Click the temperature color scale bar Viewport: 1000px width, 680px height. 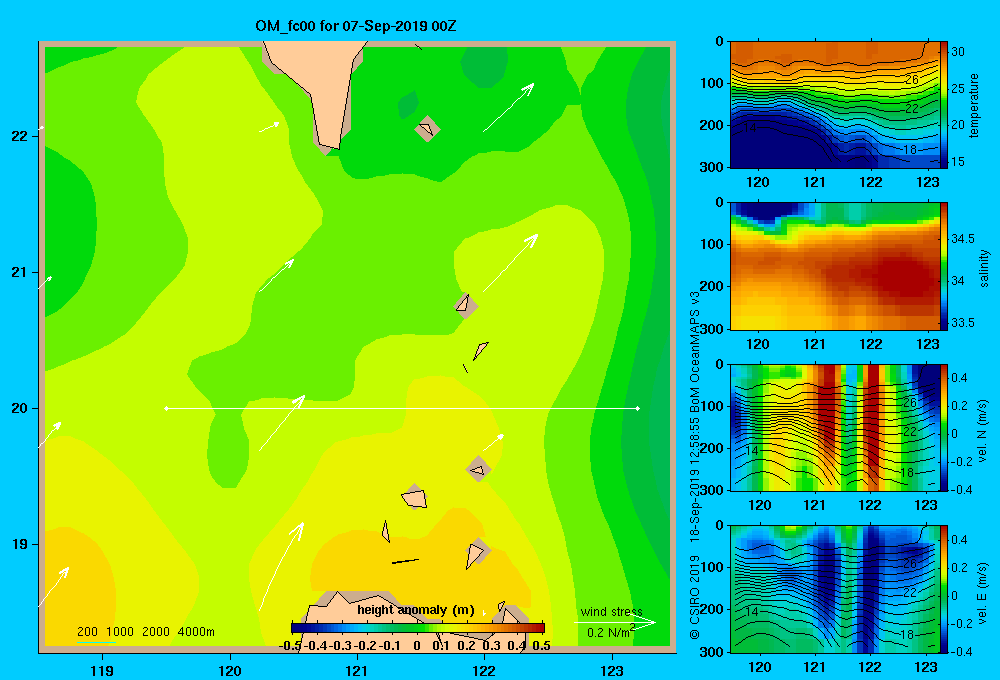click(x=944, y=105)
